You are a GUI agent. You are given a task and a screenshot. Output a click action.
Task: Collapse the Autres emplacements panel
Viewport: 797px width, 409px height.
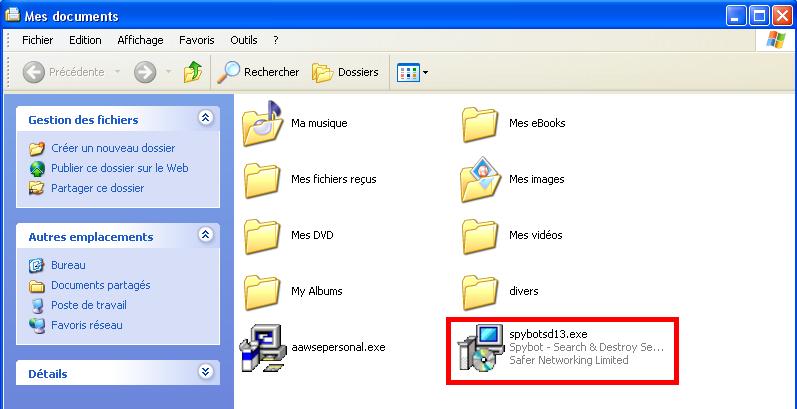click(206, 236)
